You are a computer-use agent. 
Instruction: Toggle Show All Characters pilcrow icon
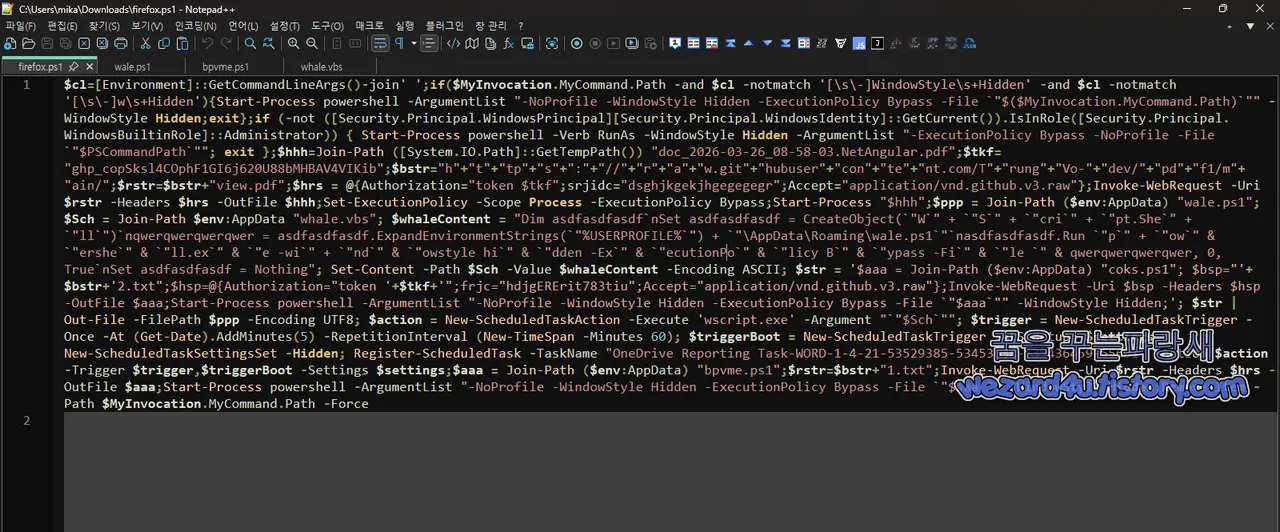tap(399, 44)
